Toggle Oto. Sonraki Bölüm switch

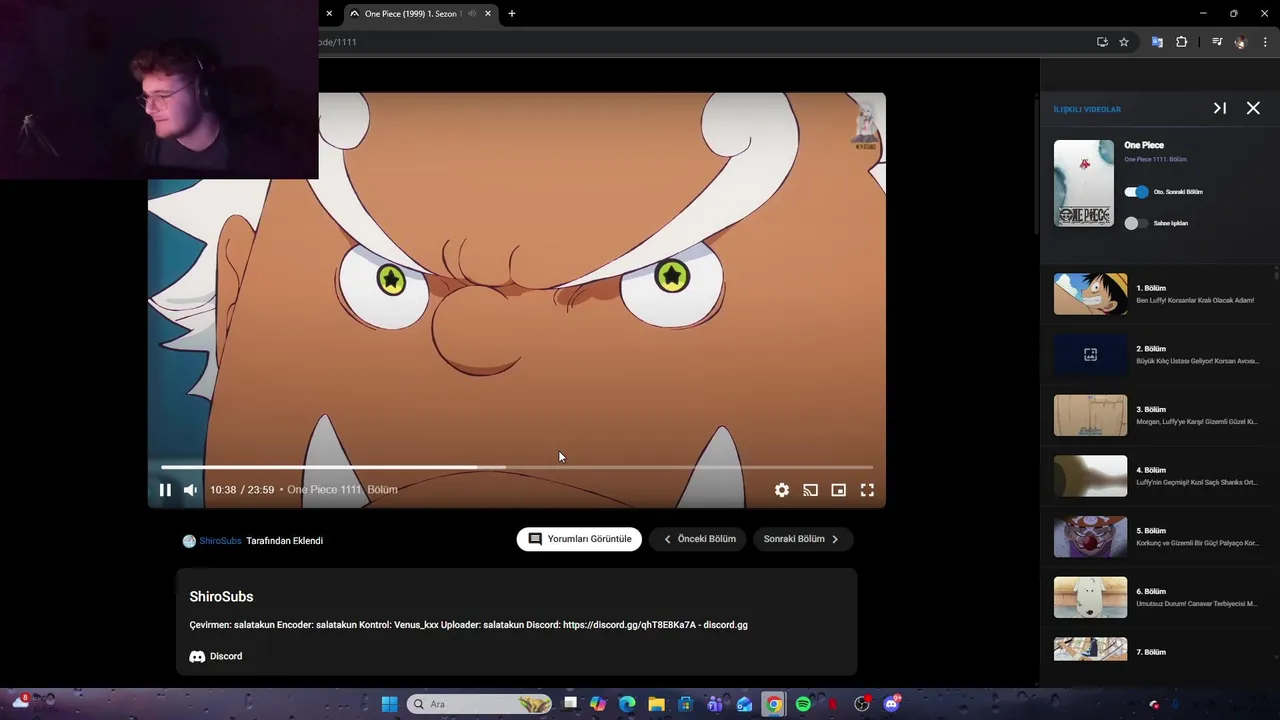pyautogui.click(x=1136, y=192)
